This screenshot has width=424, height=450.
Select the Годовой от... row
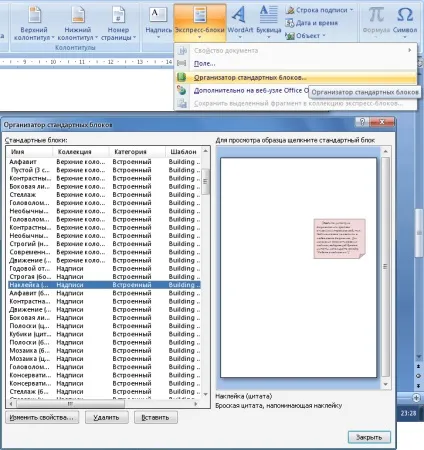[x=104, y=268]
